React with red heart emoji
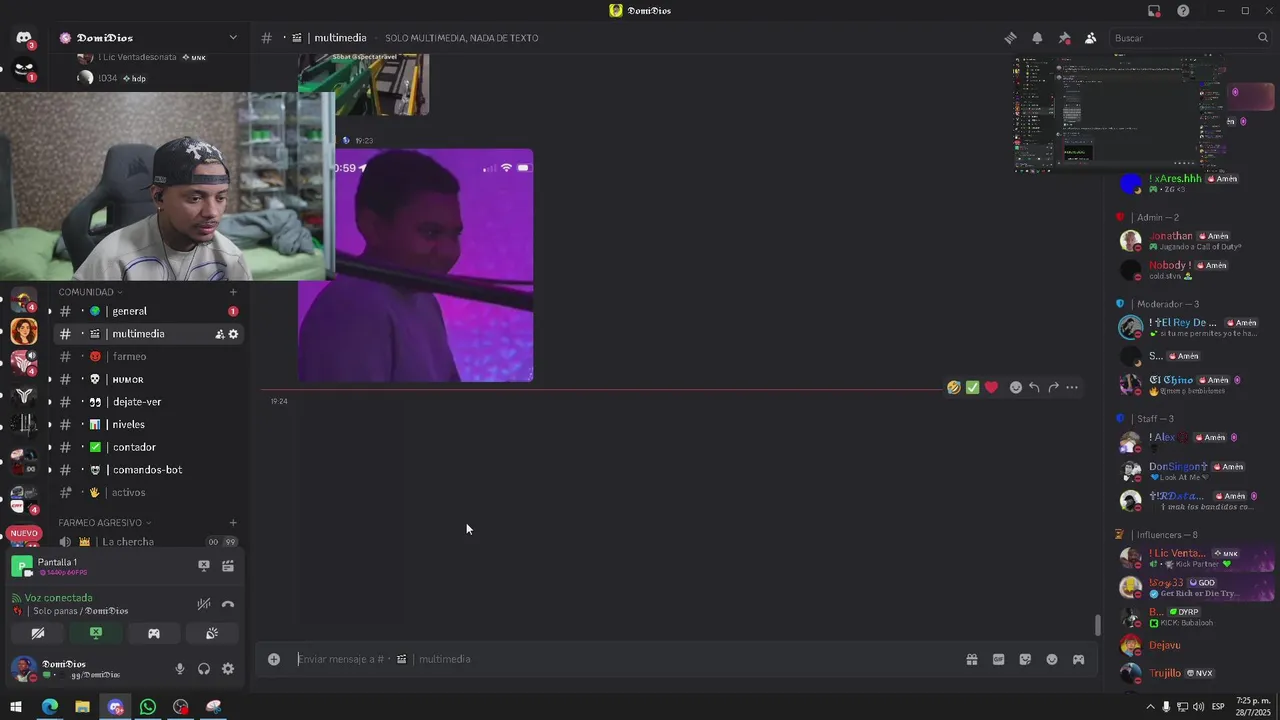This screenshot has height=720, width=1280. pyautogui.click(x=991, y=387)
